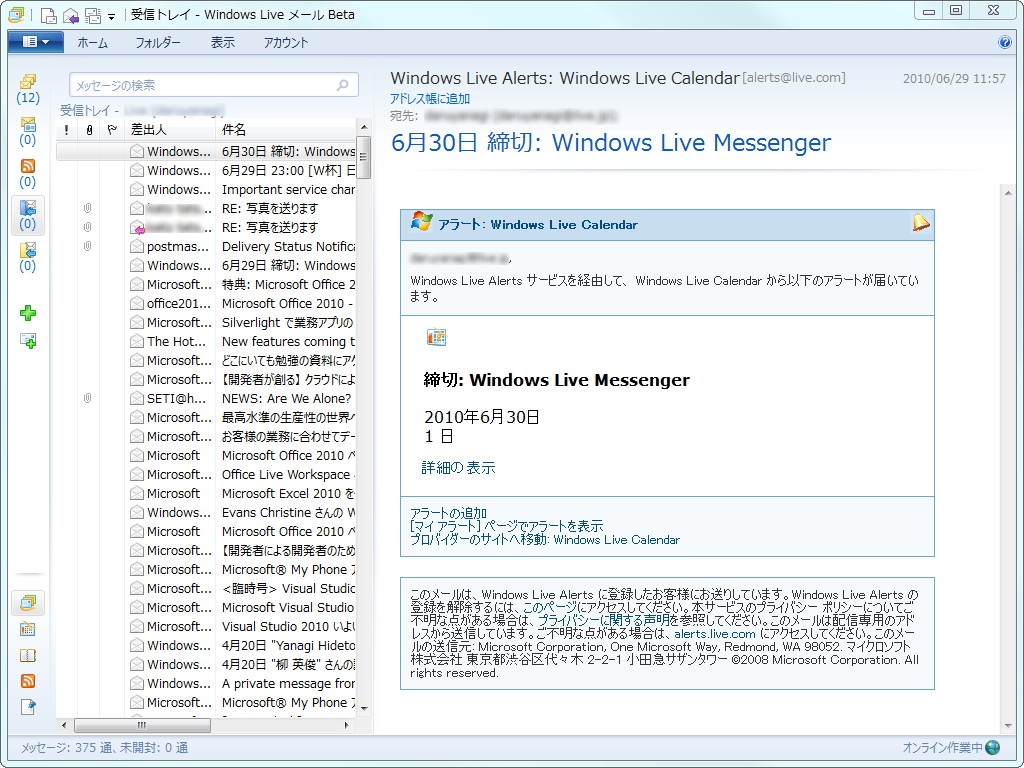
Task: Select the 'A private message from' message
Action: pyautogui.click(x=206, y=684)
